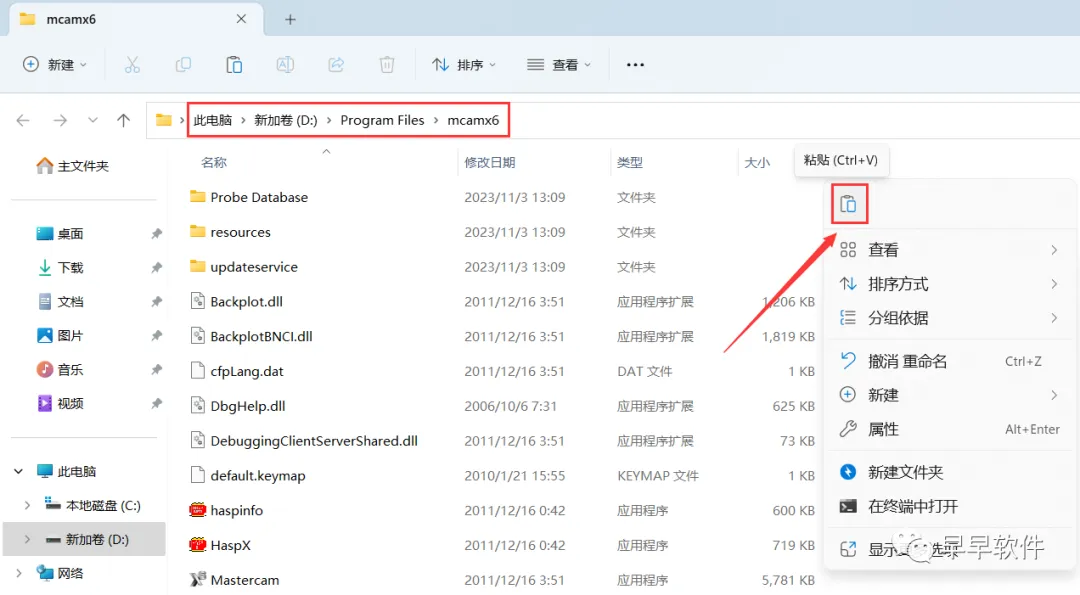Open 排序方式 submenu in context menu
The width and height of the screenshot is (1080, 595).
pos(949,284)
